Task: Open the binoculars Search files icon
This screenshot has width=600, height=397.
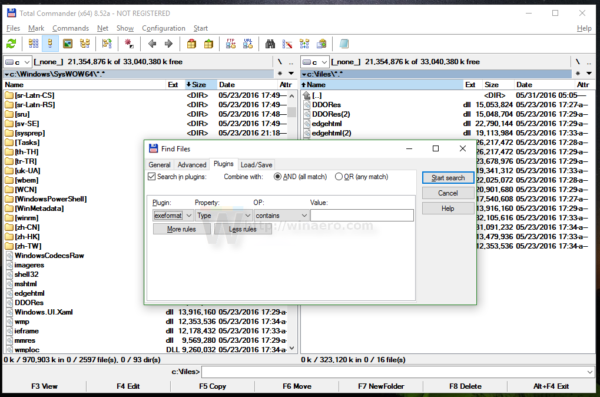Action: [x=270, y=44]
